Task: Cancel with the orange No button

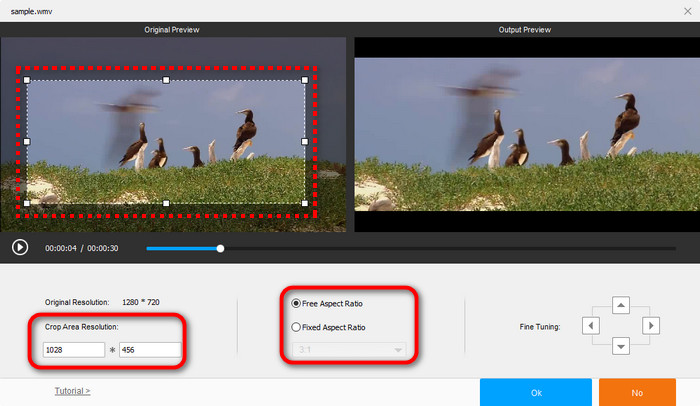Action: (637, 393)
